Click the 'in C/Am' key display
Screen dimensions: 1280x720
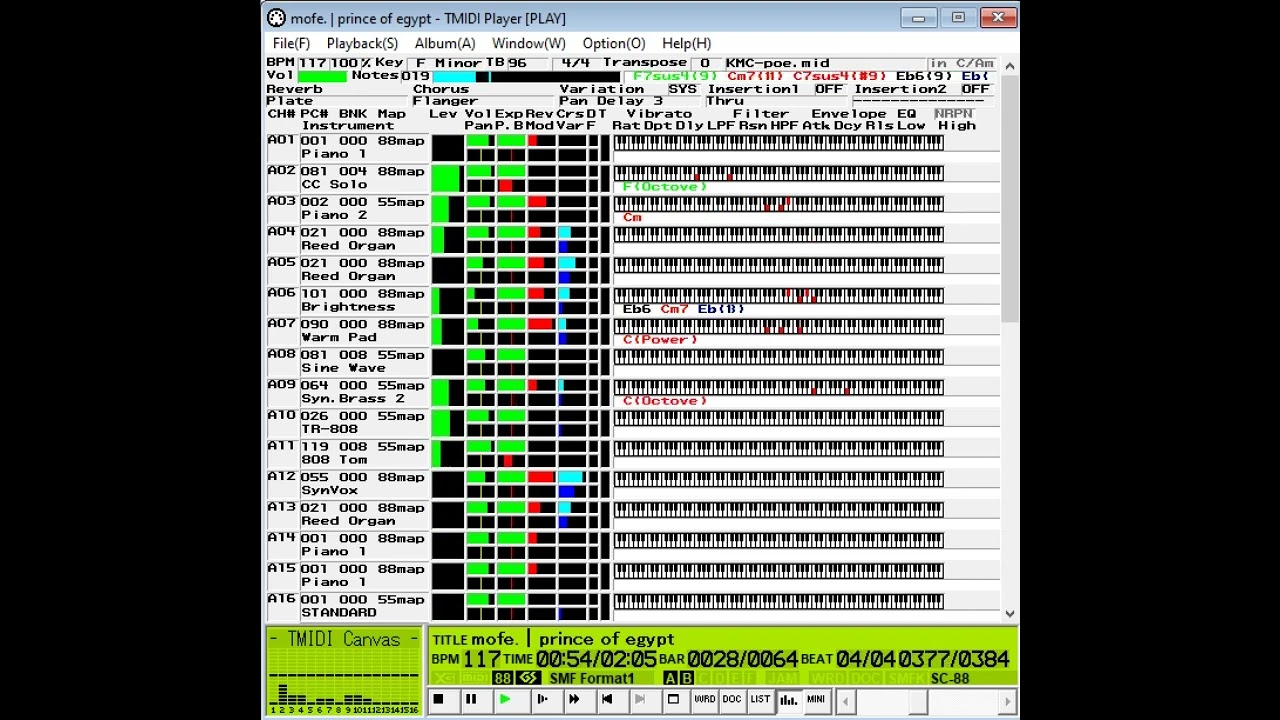pos(961,63)
